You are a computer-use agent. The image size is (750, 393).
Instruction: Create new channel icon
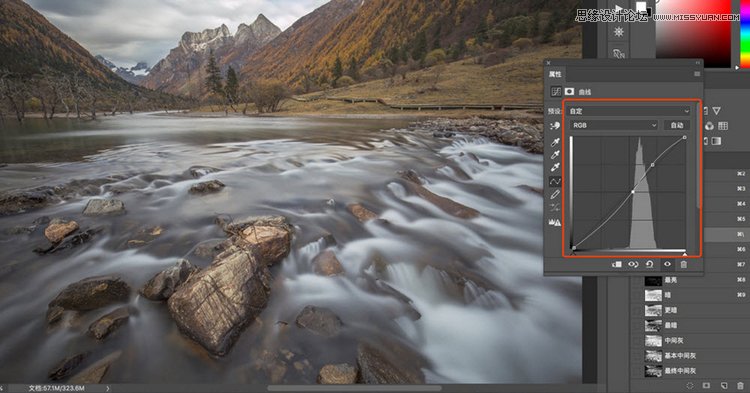724,385
